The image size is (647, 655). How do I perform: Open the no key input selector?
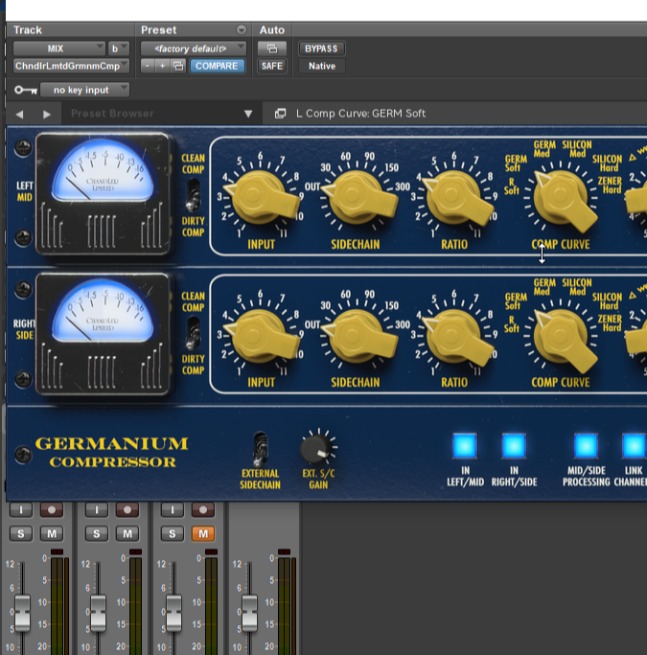pyautogui.click(x=84, y=90)
